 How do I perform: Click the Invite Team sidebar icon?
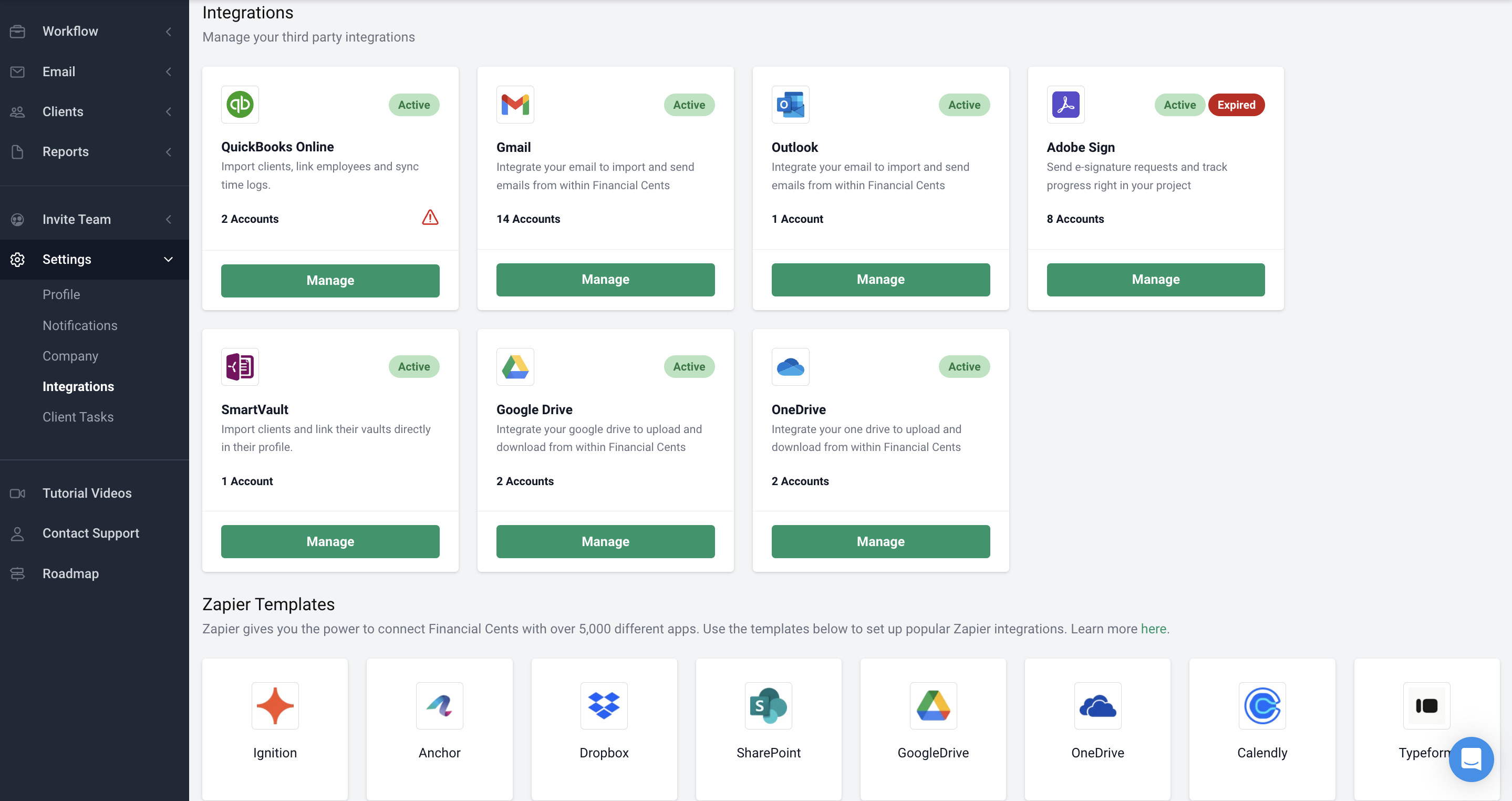point(18,219)
